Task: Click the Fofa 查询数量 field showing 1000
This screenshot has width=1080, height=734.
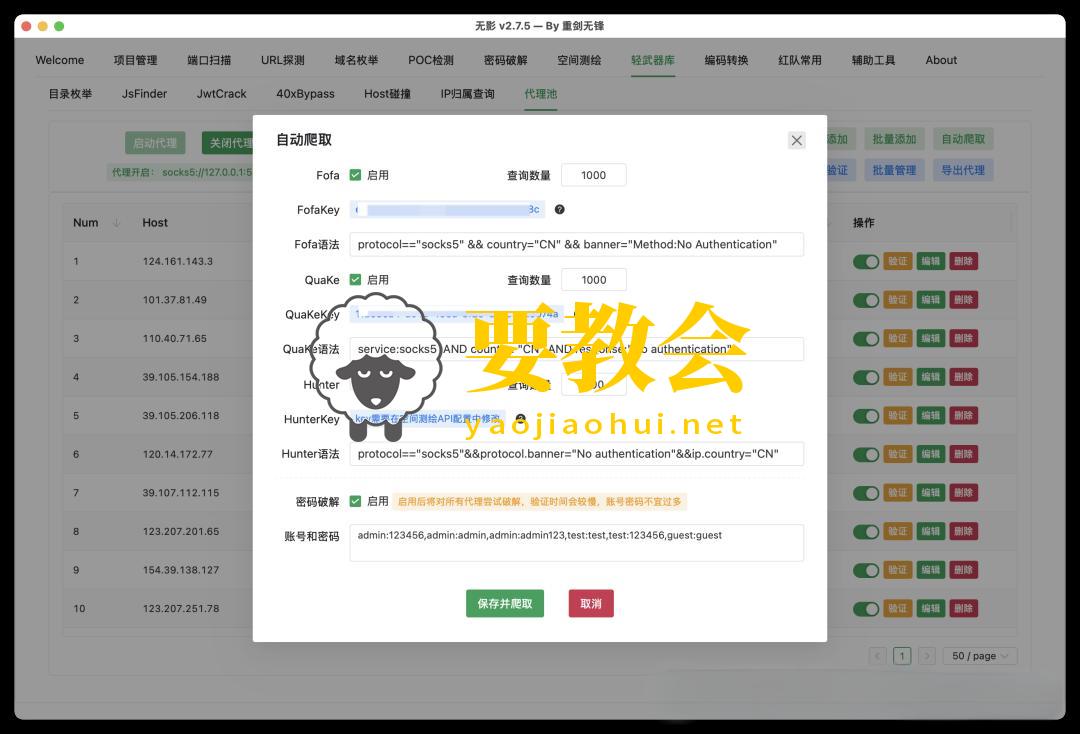Action: [x=594, y=175]
